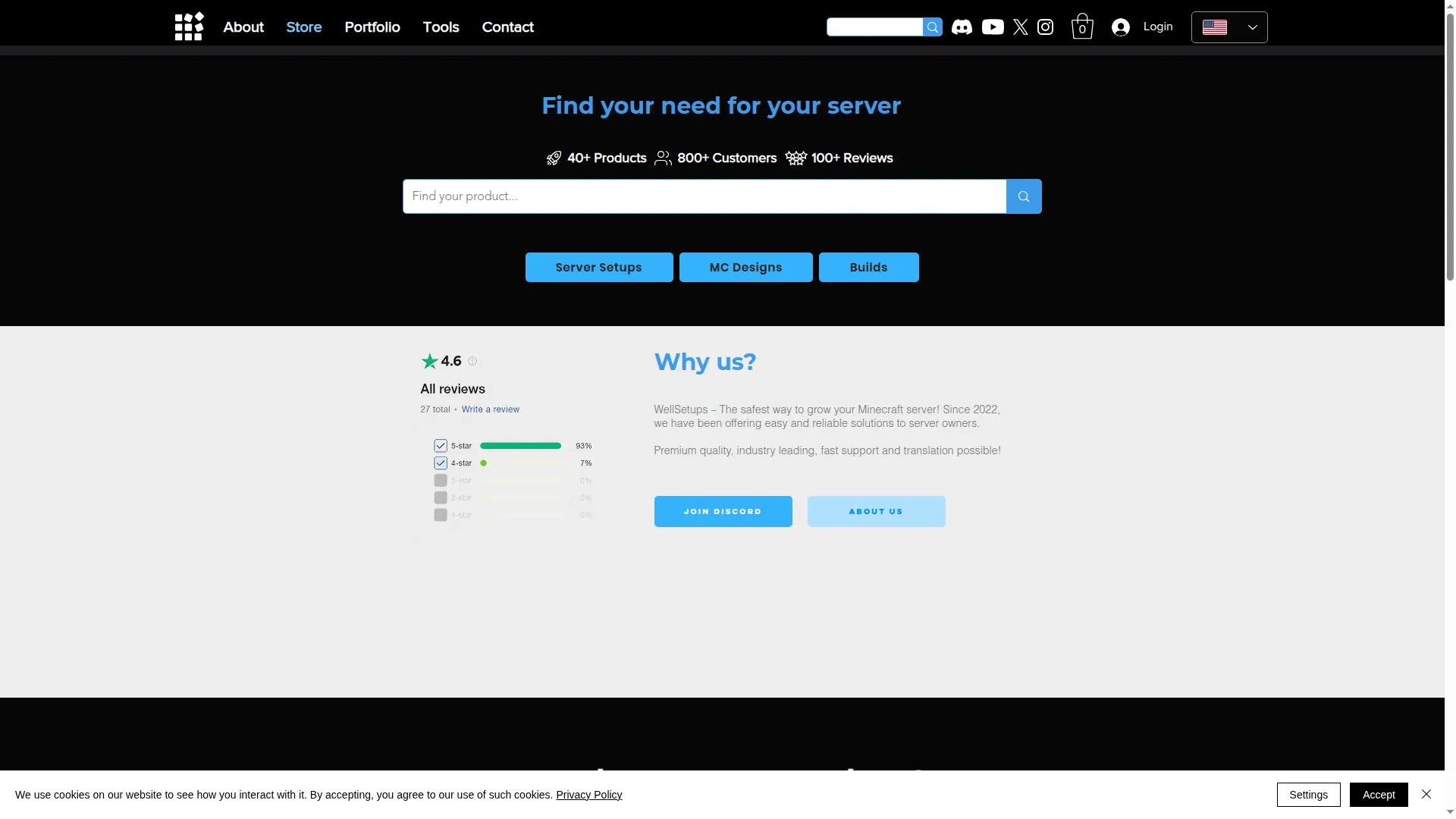Click the Find your need for your server heading
1456x819 pixels.
721,105
